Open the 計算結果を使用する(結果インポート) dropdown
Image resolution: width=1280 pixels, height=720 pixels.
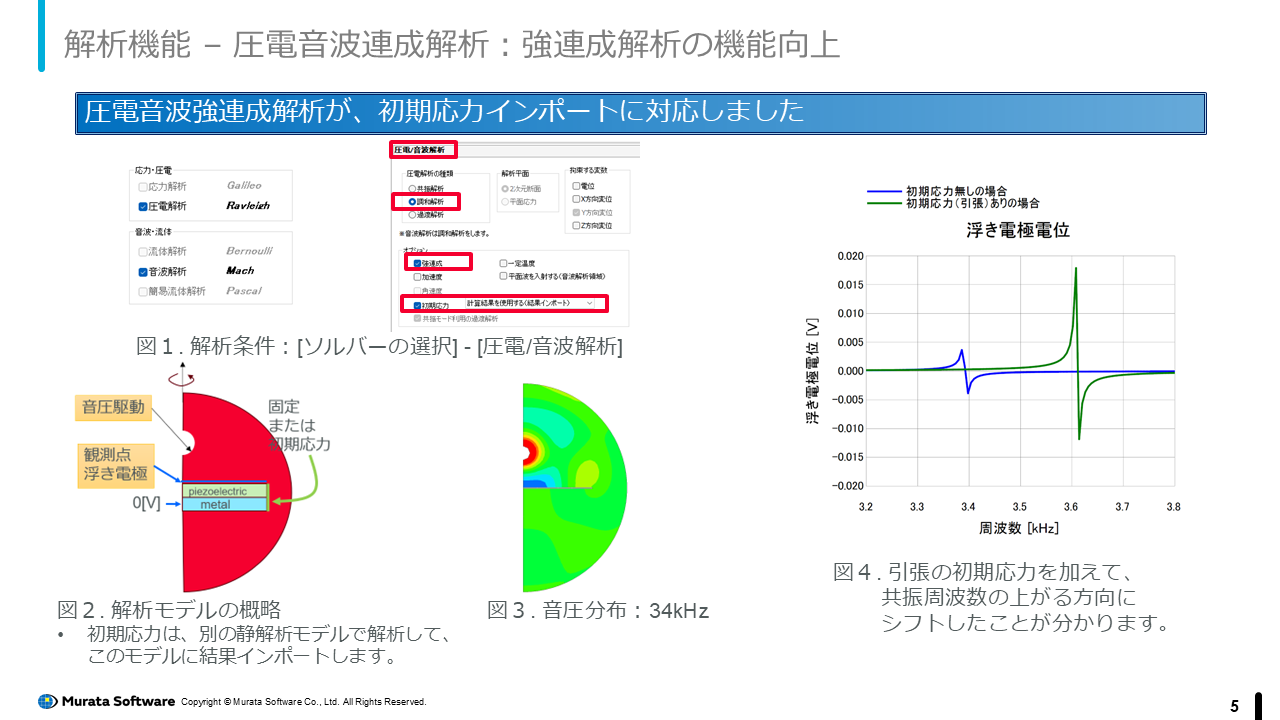pyautogui.click(x=590, y=303)
